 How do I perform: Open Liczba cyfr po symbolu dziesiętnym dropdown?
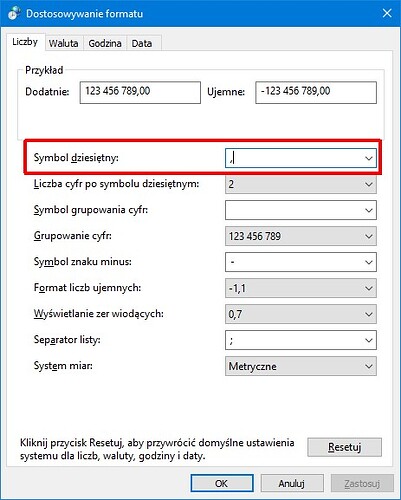(x=301, y=184)
